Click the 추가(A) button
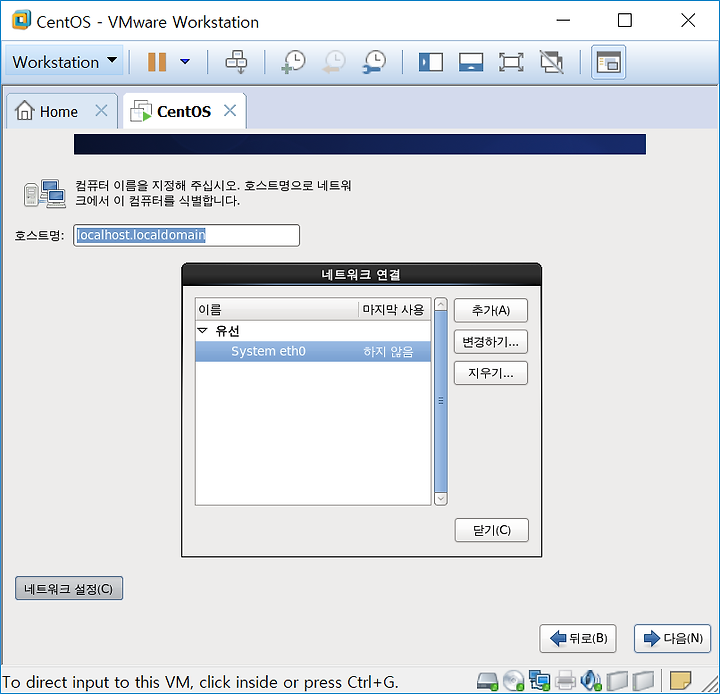 pyautogui.click(x=491, y=310)
